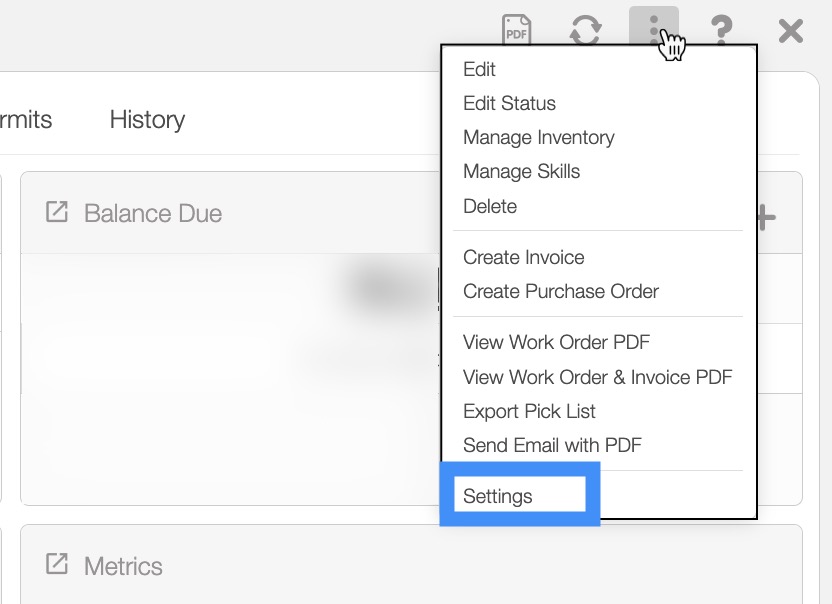Choose View Work Order & Invoice PDF
Viewport: 832px width, 604px height.
597,377
